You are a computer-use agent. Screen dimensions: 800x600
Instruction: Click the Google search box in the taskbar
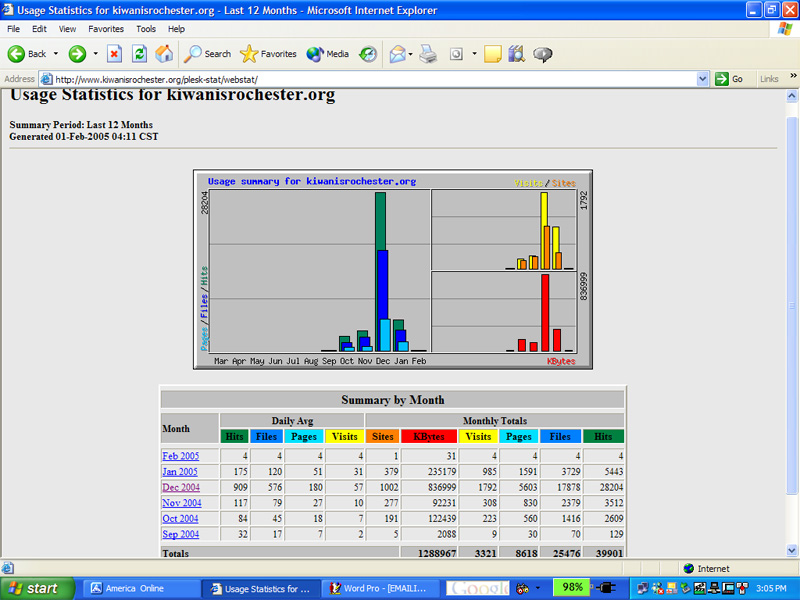pyautogui.click(x=478, y=588)
